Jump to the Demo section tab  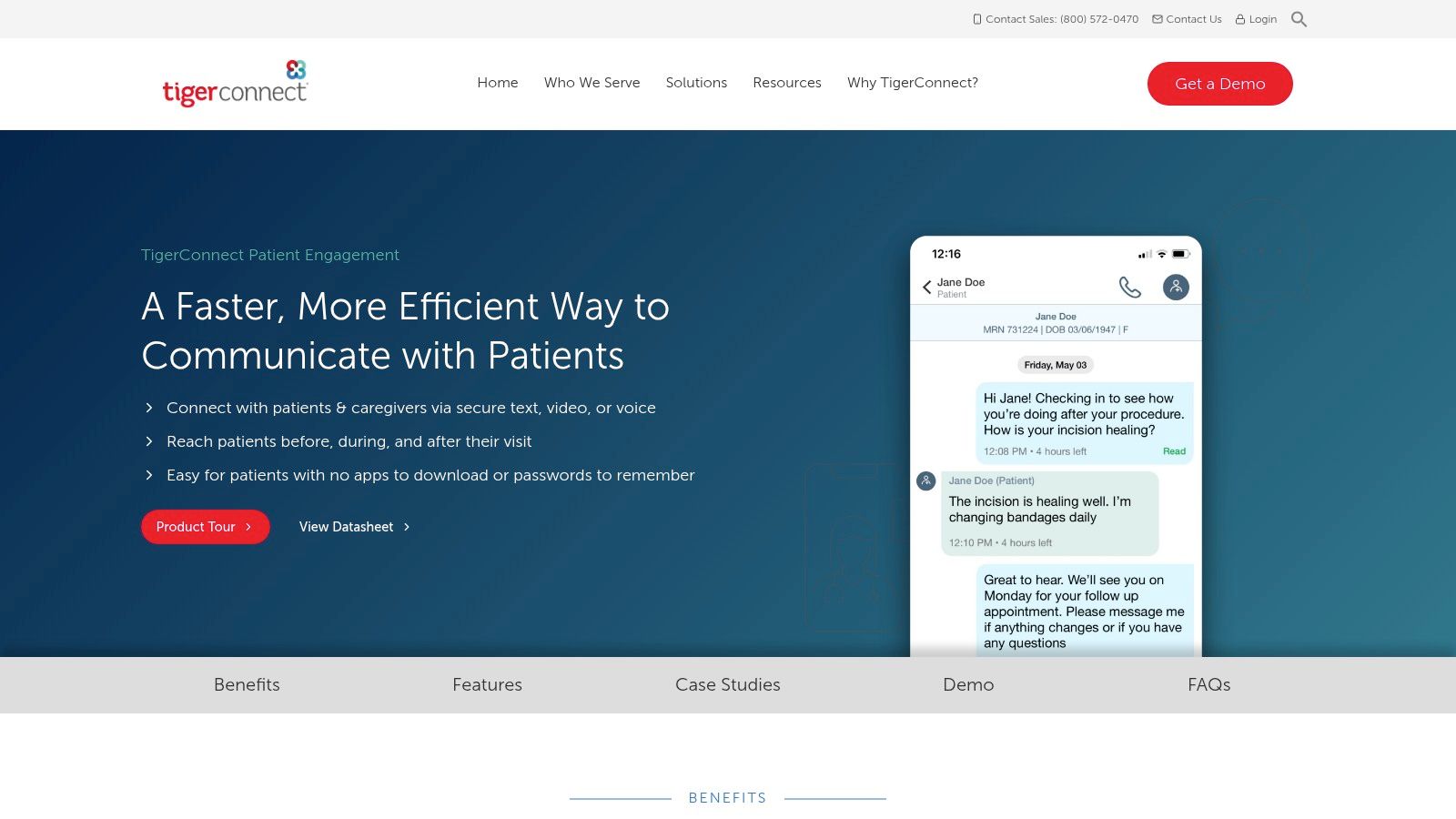pos(968,685)
